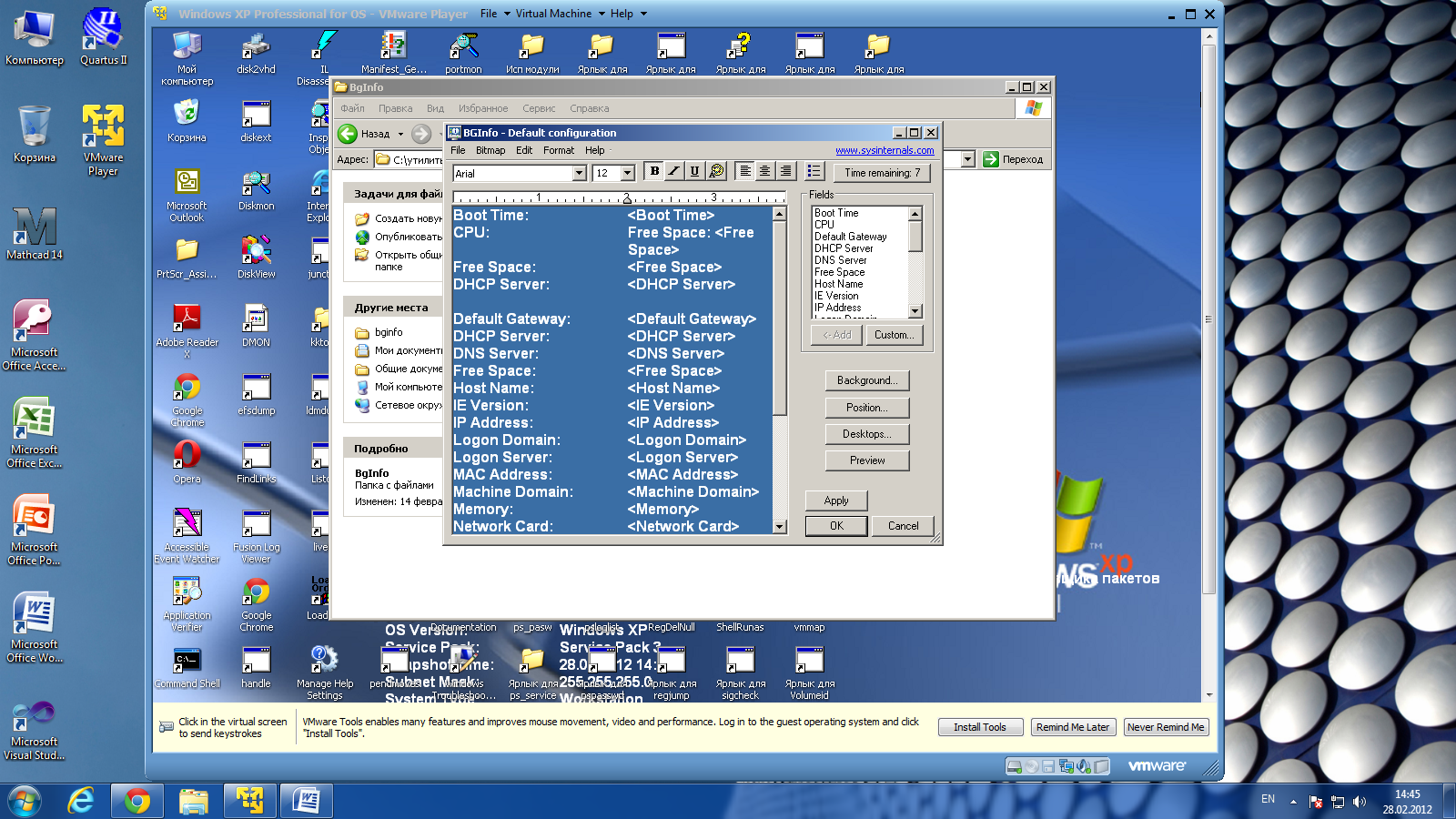Align text left in BGInfo editor
The image size is (1456, 819).
tap(745, 171)
